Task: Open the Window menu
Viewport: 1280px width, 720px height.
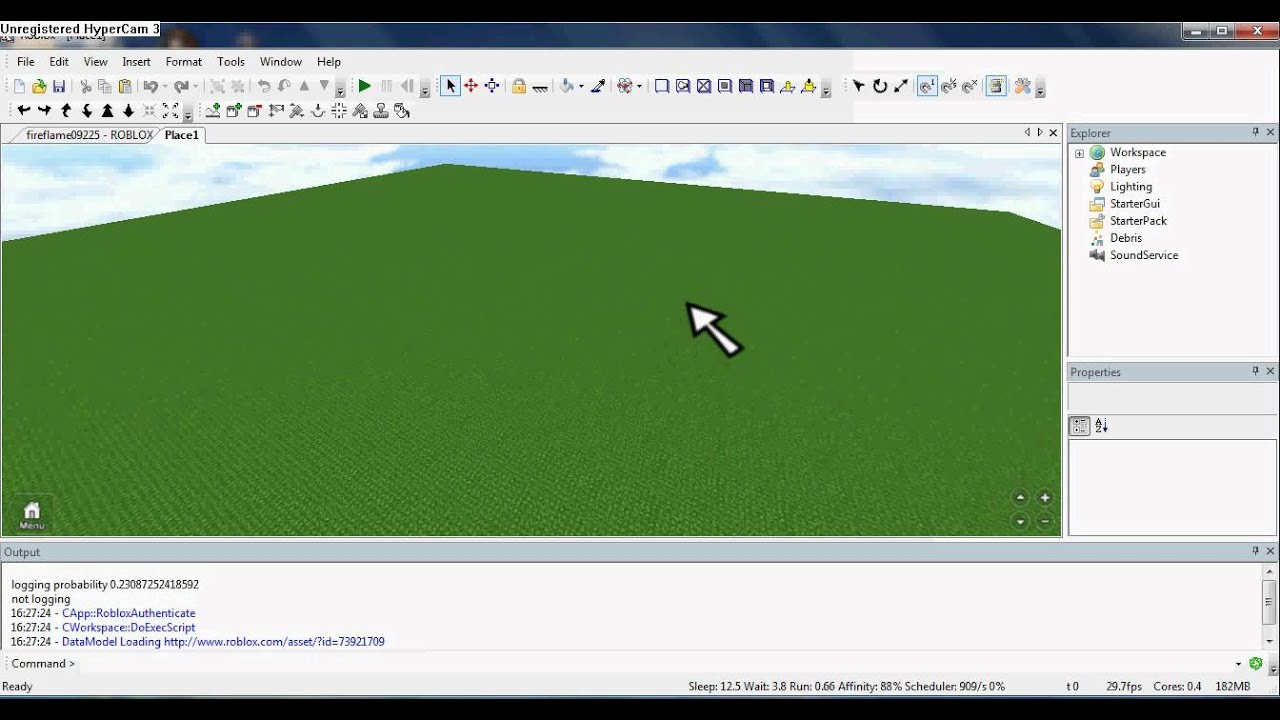Action: [x=281, y=62]
